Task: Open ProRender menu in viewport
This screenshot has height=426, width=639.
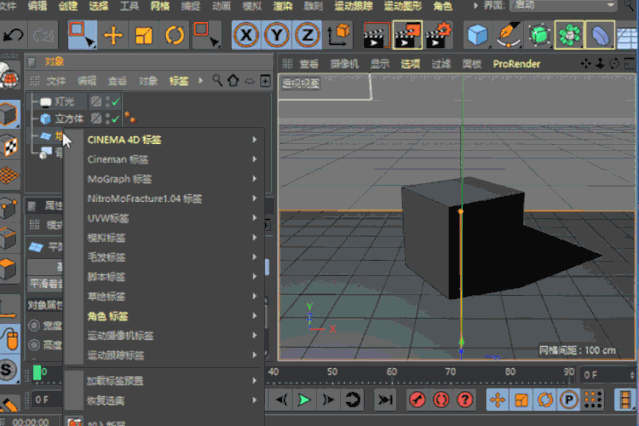Action: pyautogui.click(x=516, y=64)
